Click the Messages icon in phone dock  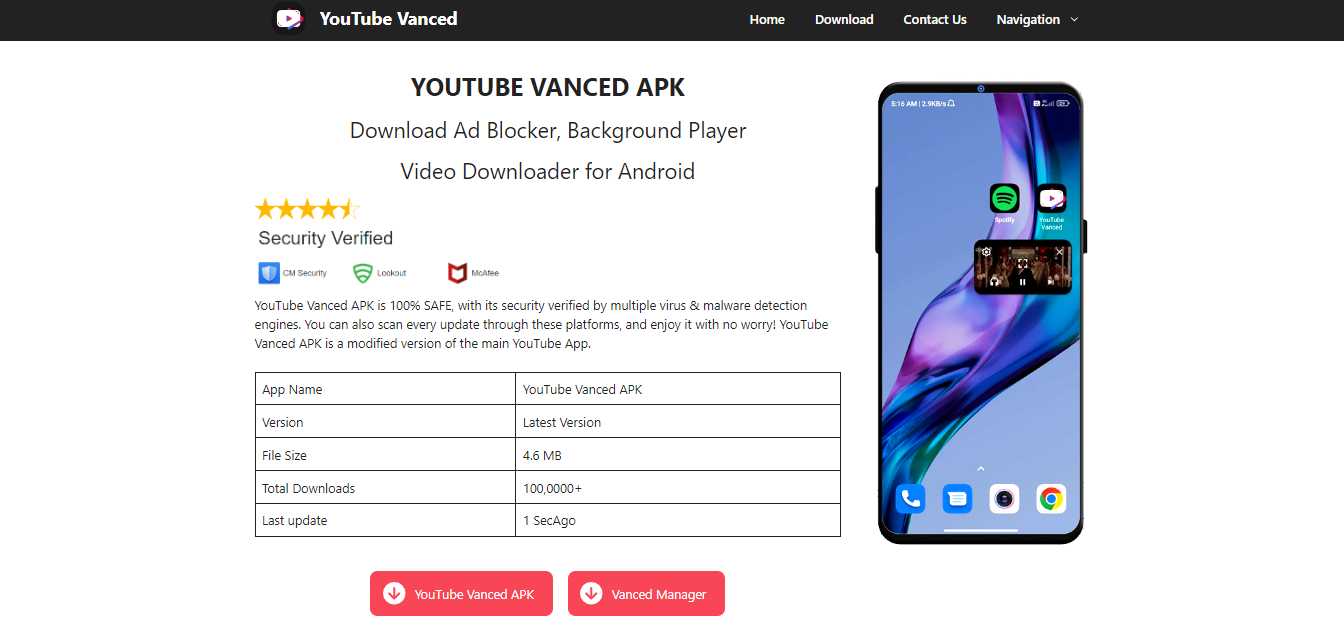pyautogui.click(x=957, y=498)
